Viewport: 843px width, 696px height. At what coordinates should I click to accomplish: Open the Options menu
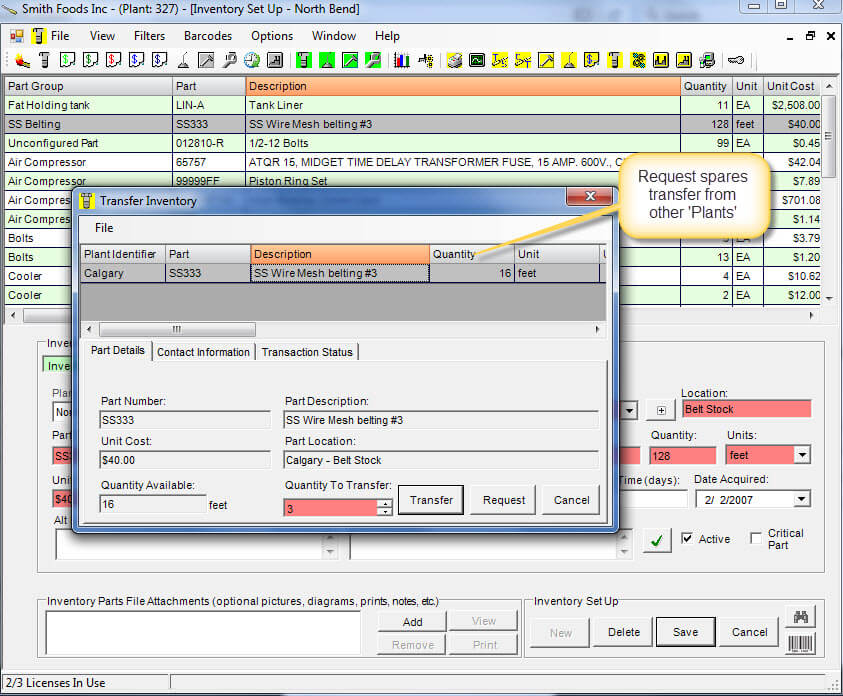click(x=272, y=36)
